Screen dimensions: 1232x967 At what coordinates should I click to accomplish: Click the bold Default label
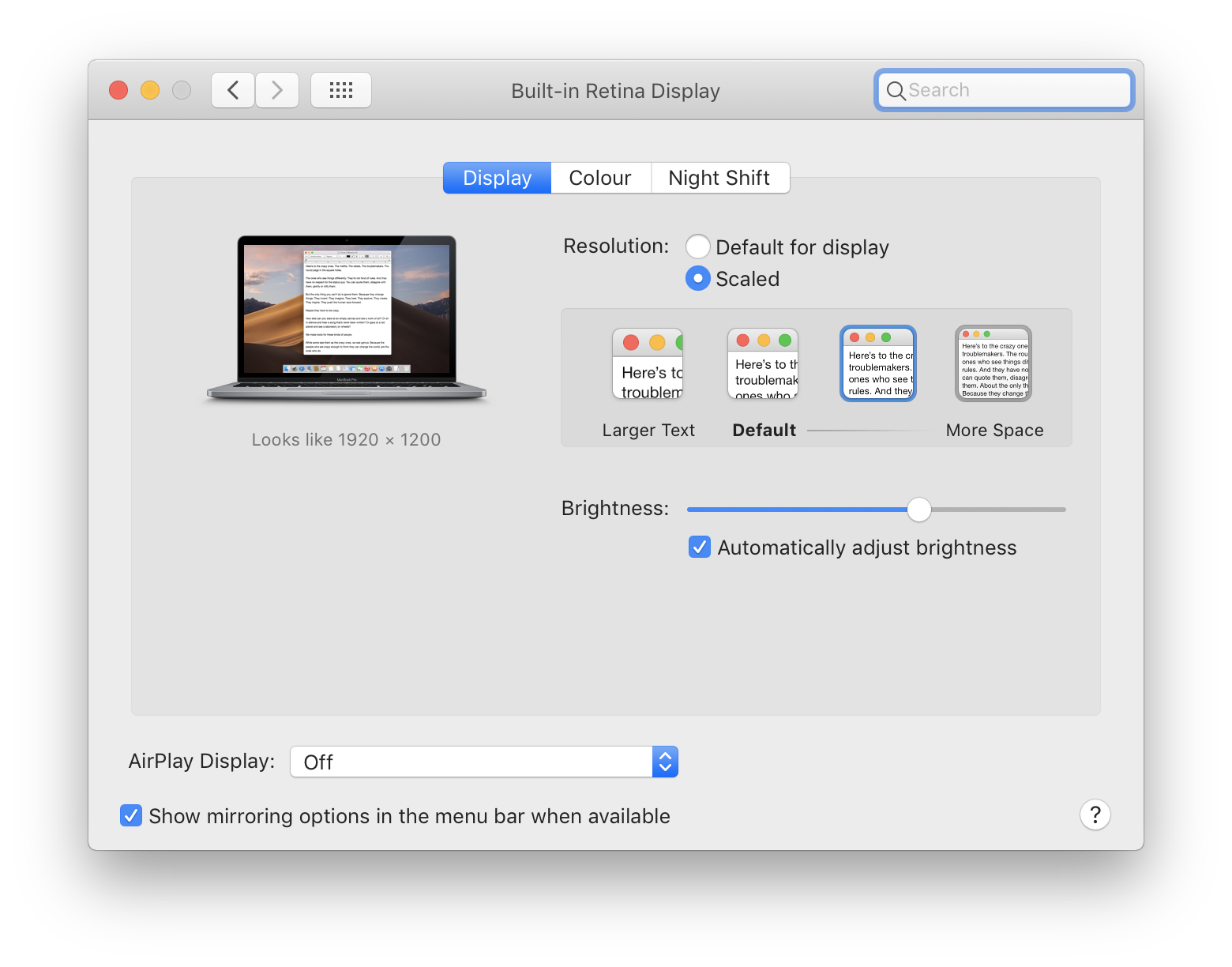764,431
